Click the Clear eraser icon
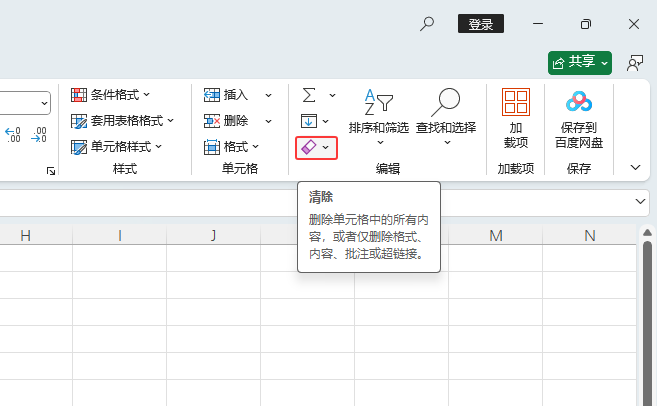 click(x=309, y=147)
